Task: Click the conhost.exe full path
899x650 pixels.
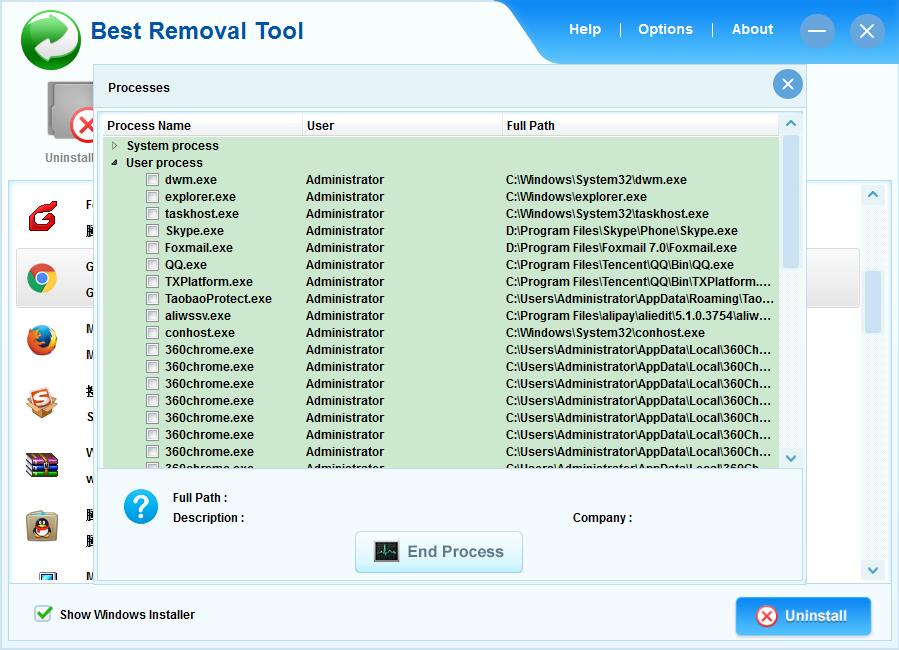Action: [x=605, y=333]
